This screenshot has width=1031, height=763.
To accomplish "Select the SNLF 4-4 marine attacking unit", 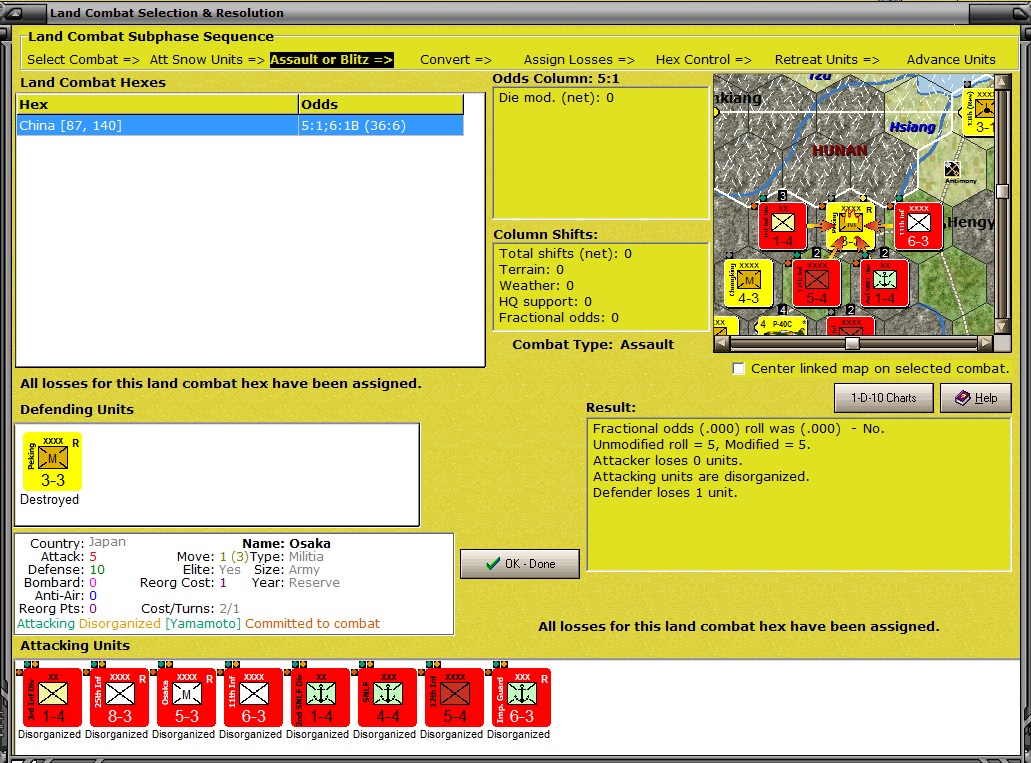I will (387, 698).
